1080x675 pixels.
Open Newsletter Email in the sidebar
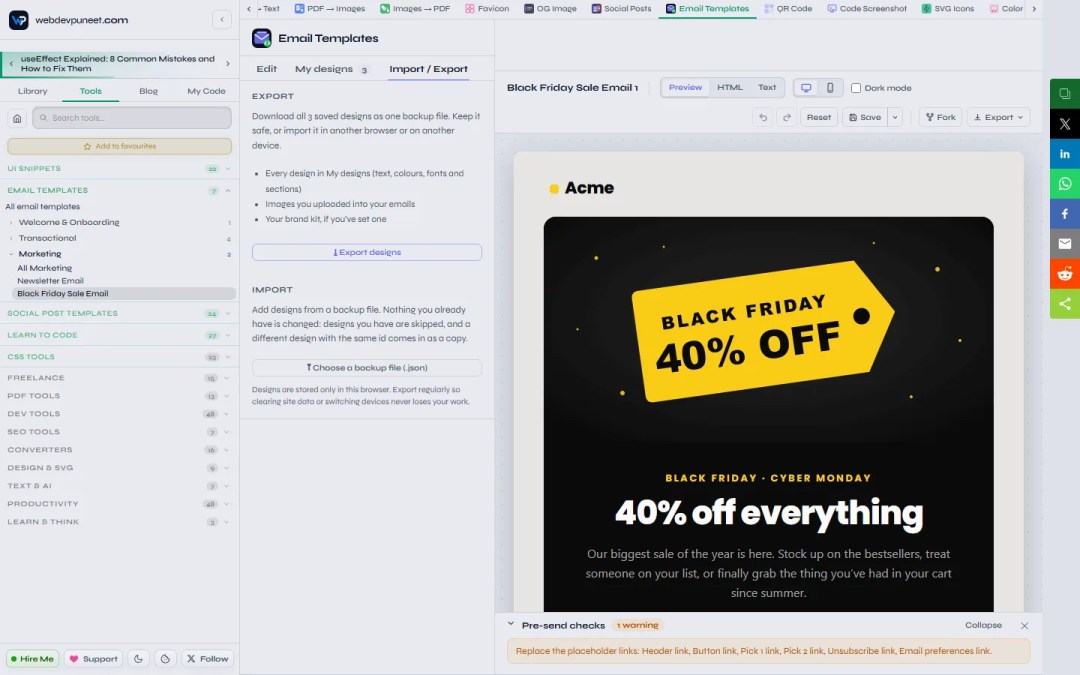click(x=50, y=281)
